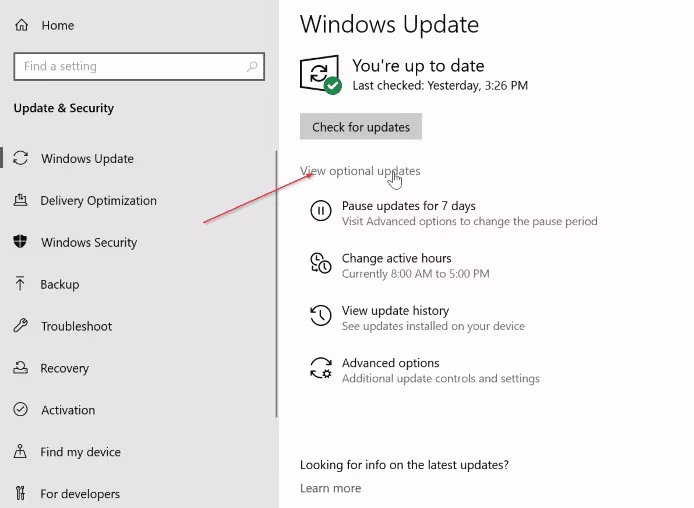This screenshot has height=508, width=694.
Task: Click the Windows Update sync arrows icon in sidebar
Action: (x=20, y=158)
